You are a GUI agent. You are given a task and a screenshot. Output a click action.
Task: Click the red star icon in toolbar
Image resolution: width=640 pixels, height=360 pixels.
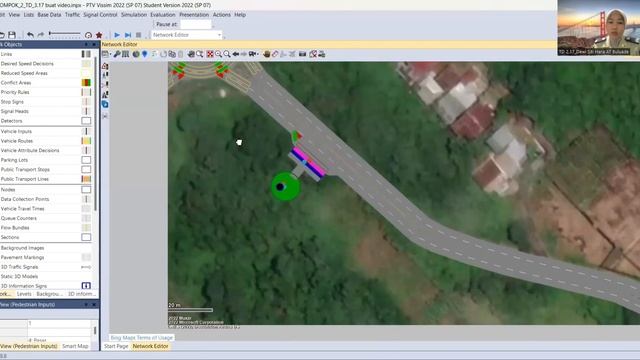[x=99, y=35]
